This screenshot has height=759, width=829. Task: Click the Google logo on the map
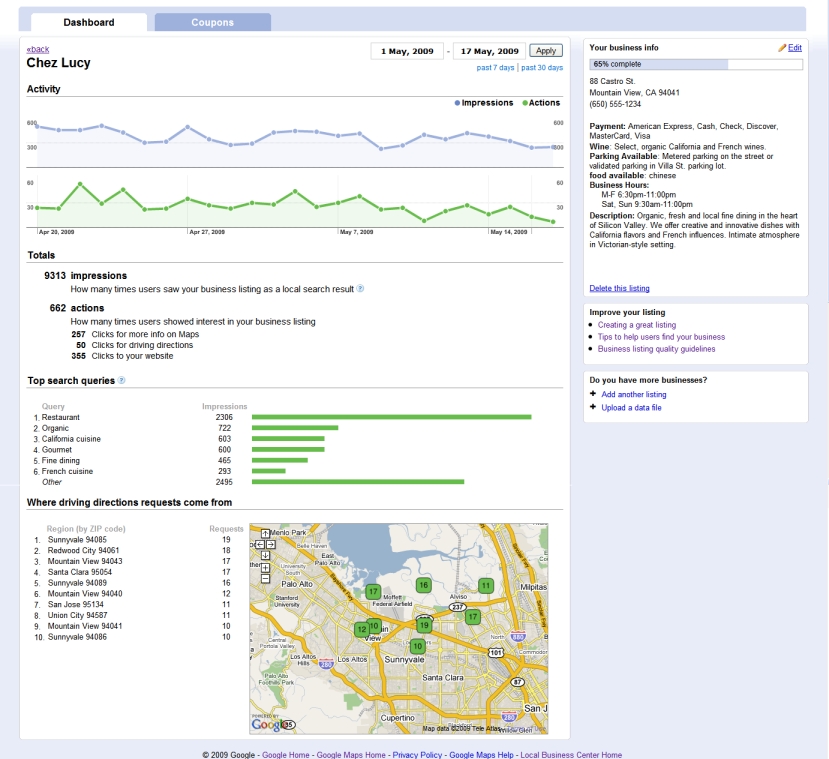click(x=268, y=724)
